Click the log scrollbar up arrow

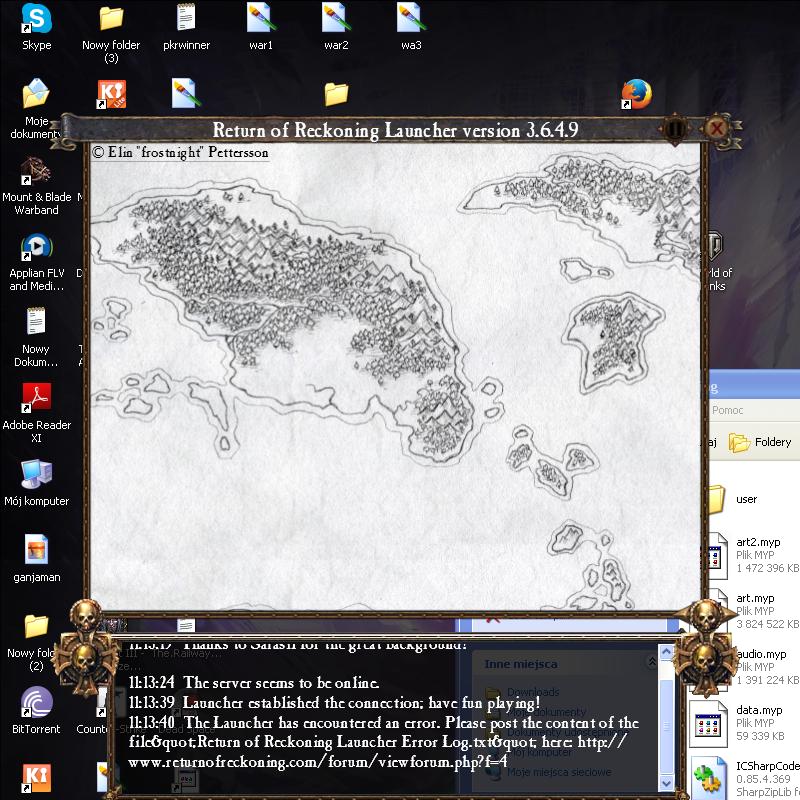(x=666, y=652)
